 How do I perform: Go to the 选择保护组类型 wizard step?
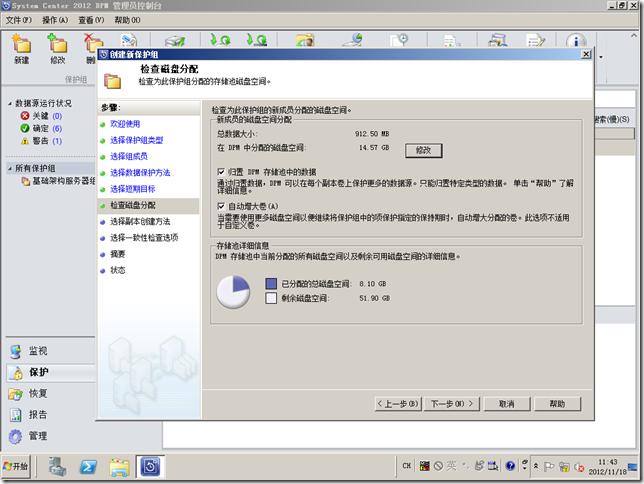click(x=136, y=140)
